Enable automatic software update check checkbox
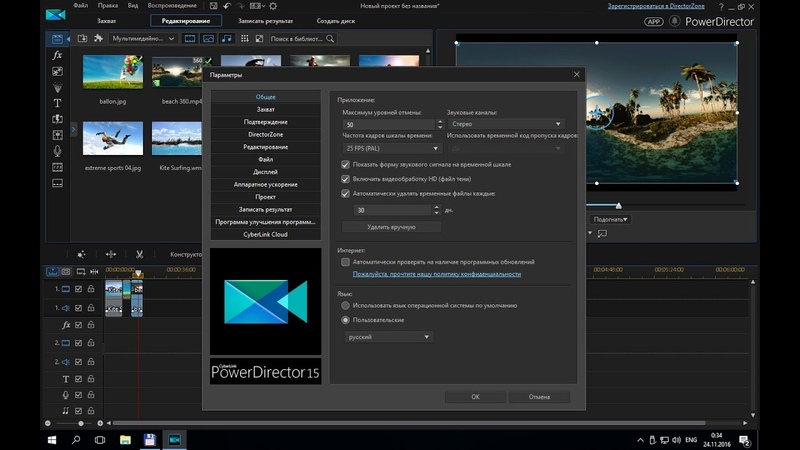 [x=346, y=261]
